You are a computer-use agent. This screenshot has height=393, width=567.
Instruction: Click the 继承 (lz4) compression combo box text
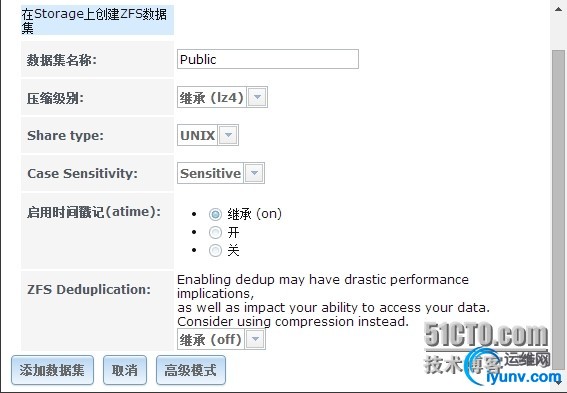212,97
